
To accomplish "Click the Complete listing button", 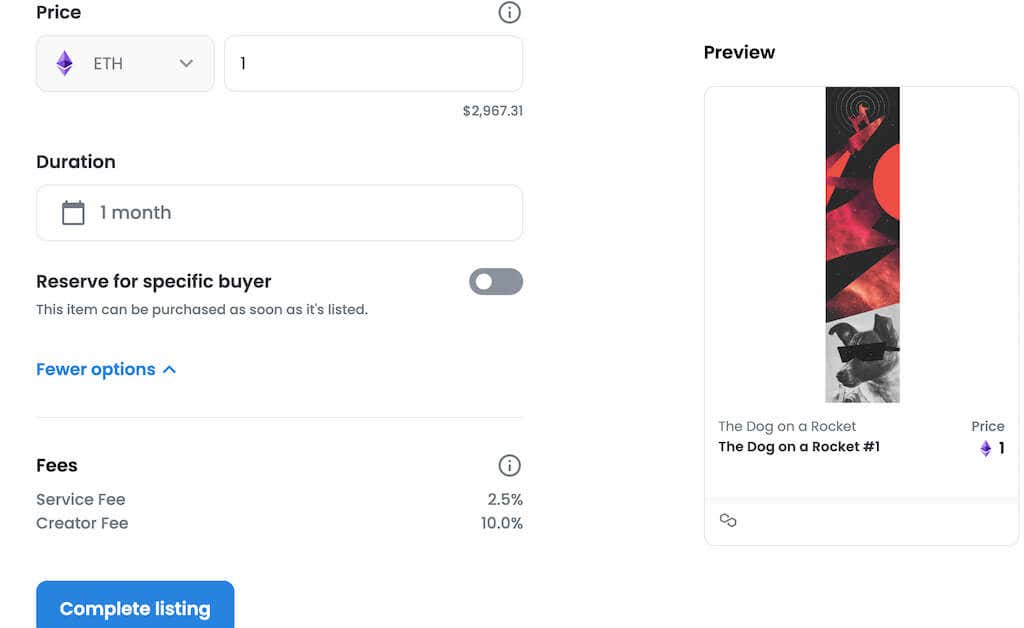I will 135,608.
